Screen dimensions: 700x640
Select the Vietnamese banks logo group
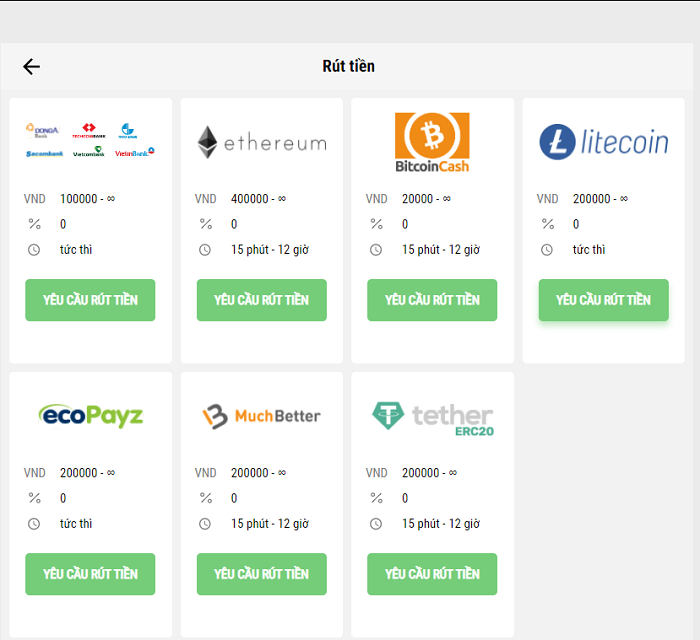coord(90,141)
